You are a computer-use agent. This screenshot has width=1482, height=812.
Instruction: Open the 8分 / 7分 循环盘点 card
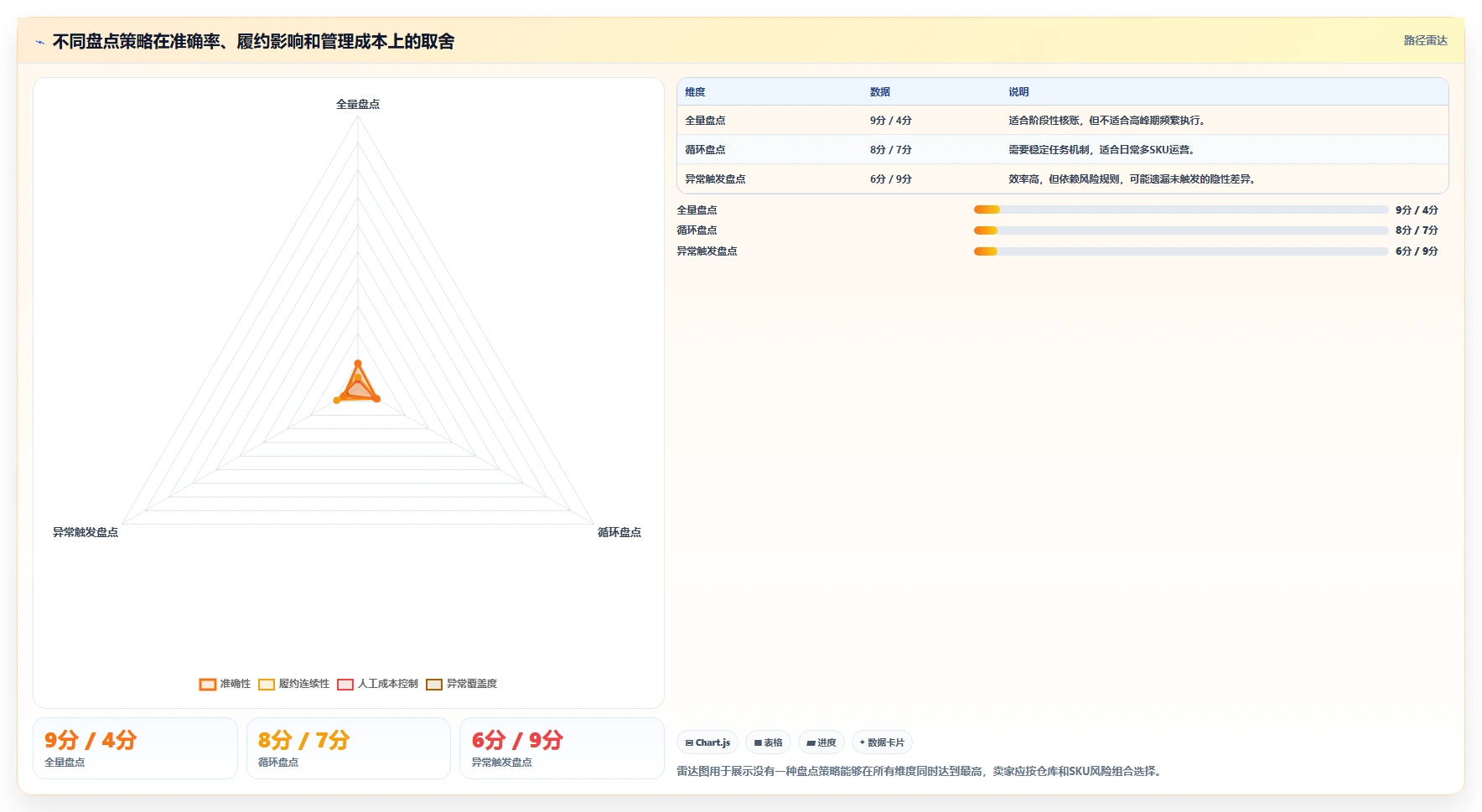click(349, 748)
